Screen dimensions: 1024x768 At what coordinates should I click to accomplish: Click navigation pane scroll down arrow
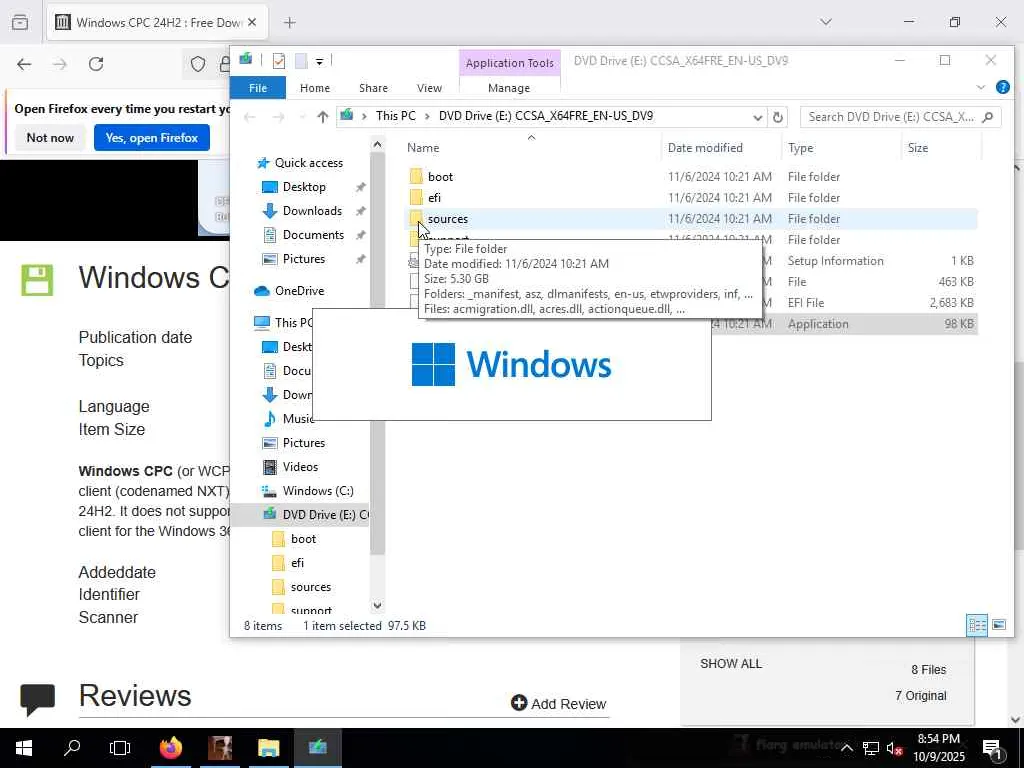point(377,605)
